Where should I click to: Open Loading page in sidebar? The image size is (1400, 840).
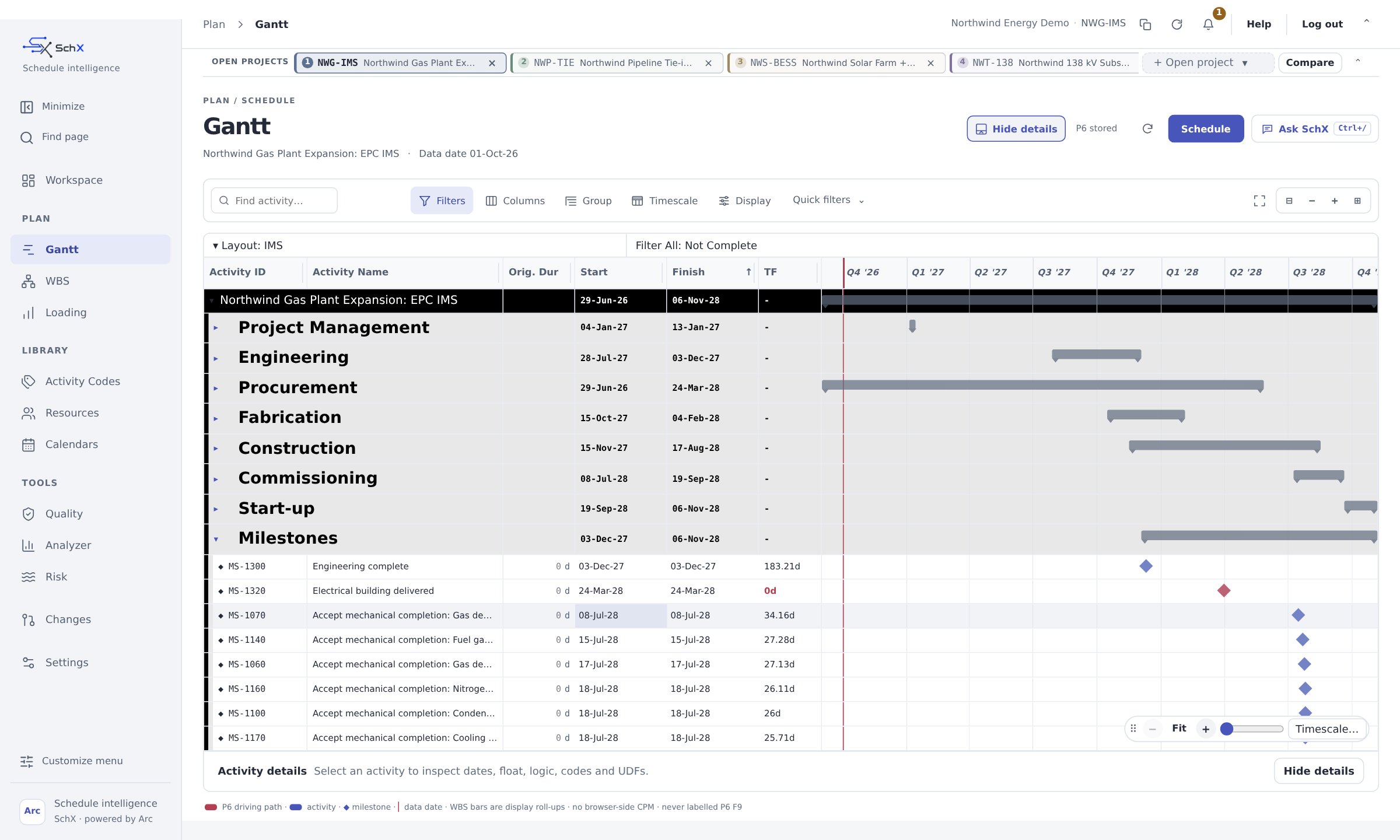click(x=90, y=313)
